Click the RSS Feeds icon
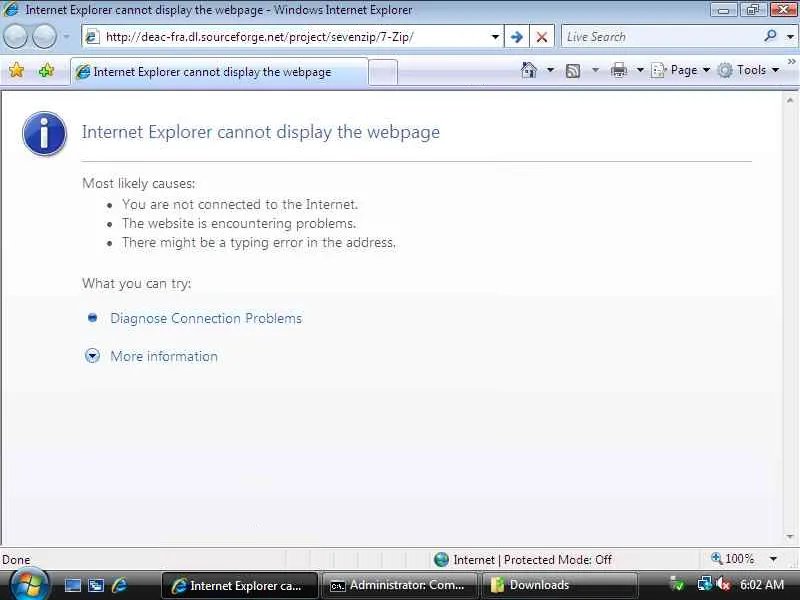The image size is (800, 600). (x=573, y=70)
